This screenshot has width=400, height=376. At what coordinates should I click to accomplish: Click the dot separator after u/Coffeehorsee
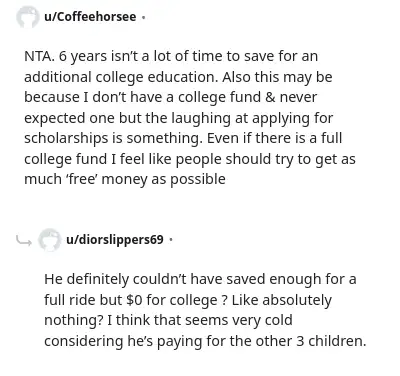point(143,17)
